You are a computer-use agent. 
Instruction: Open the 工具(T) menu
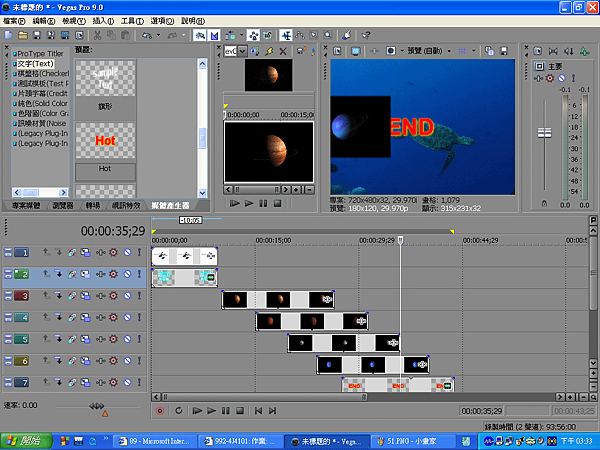(x=132, y=21)
